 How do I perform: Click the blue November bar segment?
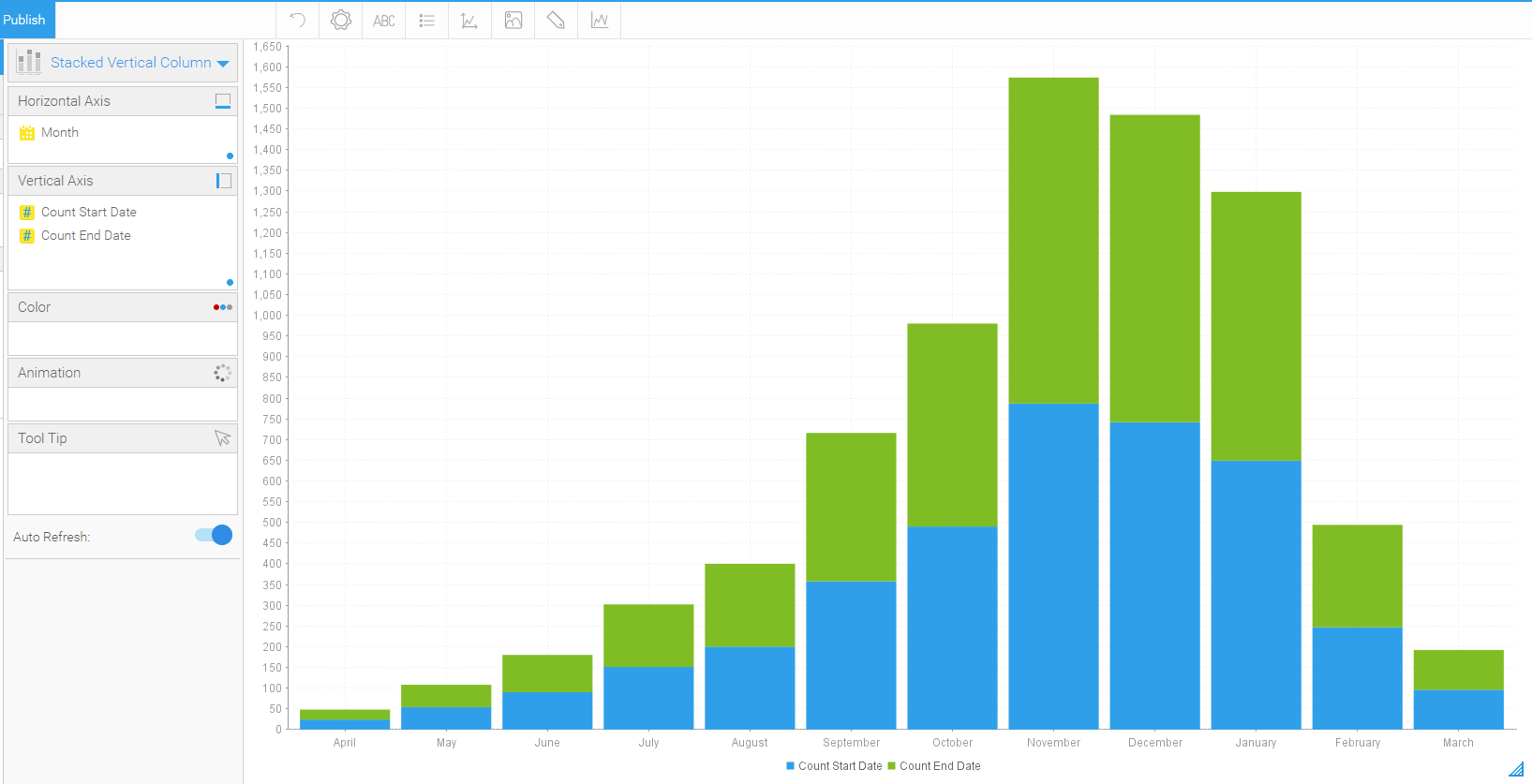[1053, 567]
